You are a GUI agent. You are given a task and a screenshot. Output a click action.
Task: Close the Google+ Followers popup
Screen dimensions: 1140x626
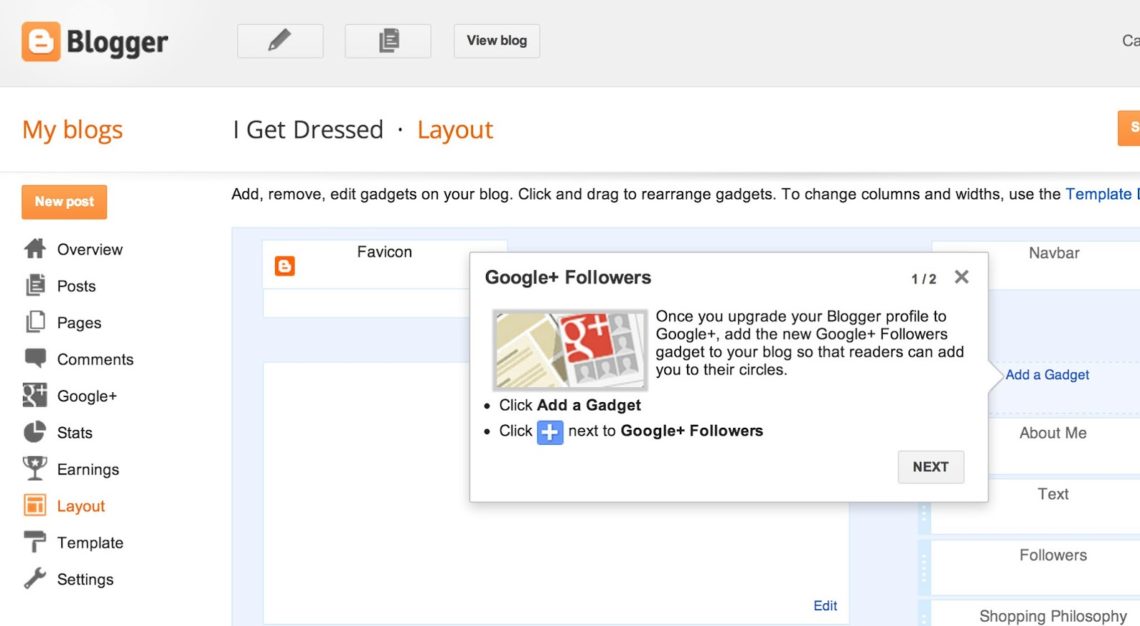pos(962,277)
